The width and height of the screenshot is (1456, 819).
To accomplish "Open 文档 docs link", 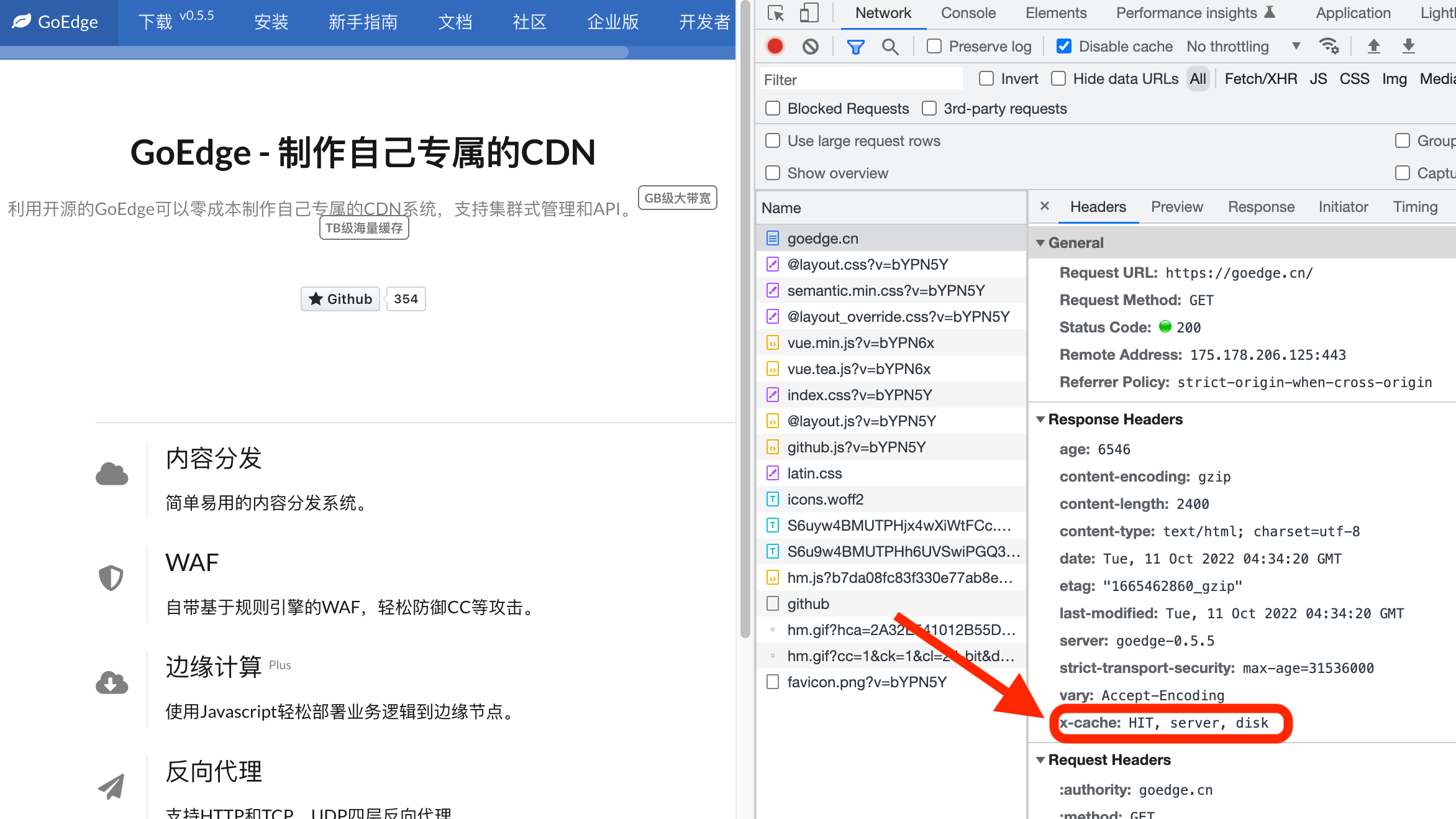I will [x=455, y=22].
